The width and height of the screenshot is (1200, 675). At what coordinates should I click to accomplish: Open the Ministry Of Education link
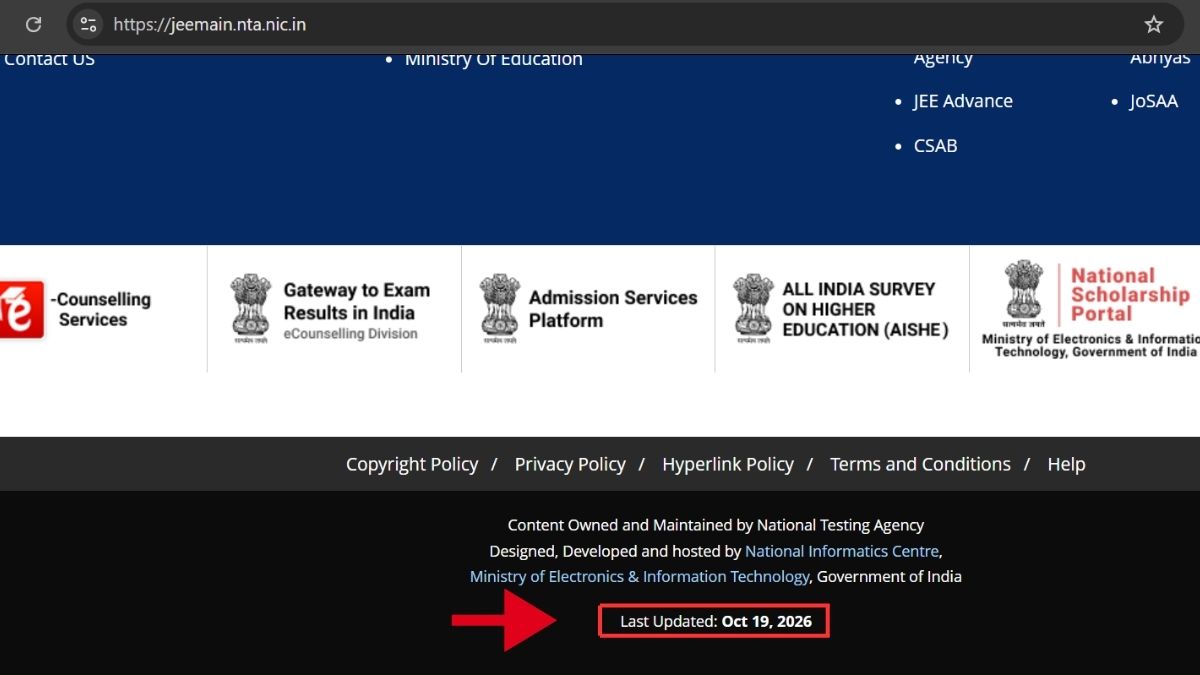[x=493, y=59]
